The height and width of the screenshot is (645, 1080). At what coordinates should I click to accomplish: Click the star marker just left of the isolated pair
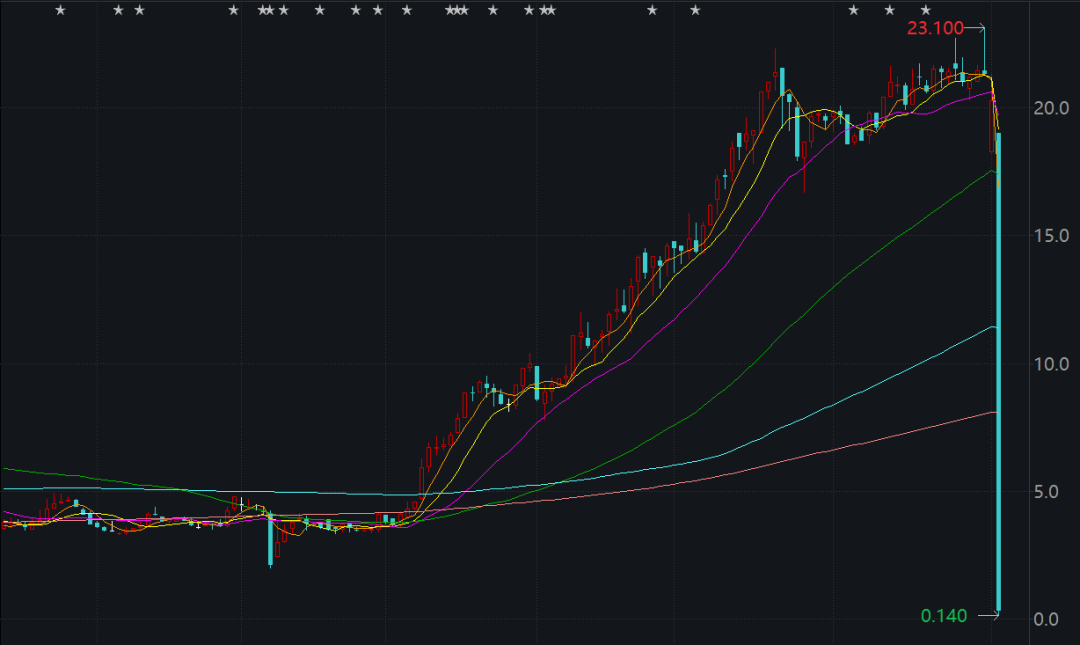(x=550, y=10)
